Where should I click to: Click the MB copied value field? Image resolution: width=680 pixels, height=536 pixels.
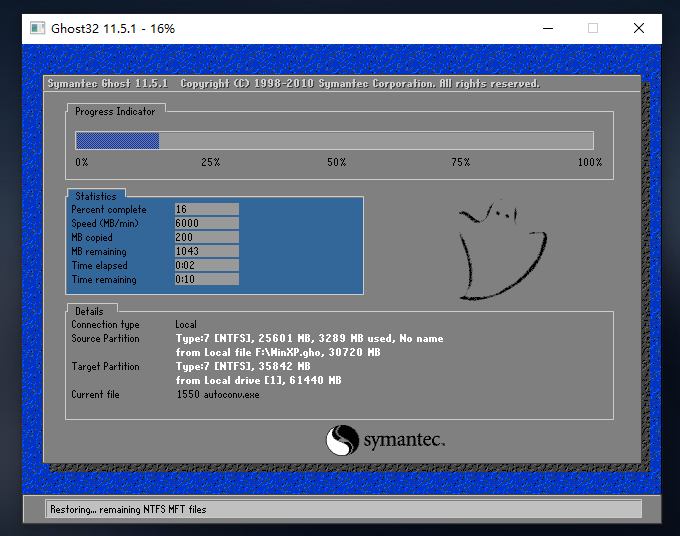tap(206, 238)
